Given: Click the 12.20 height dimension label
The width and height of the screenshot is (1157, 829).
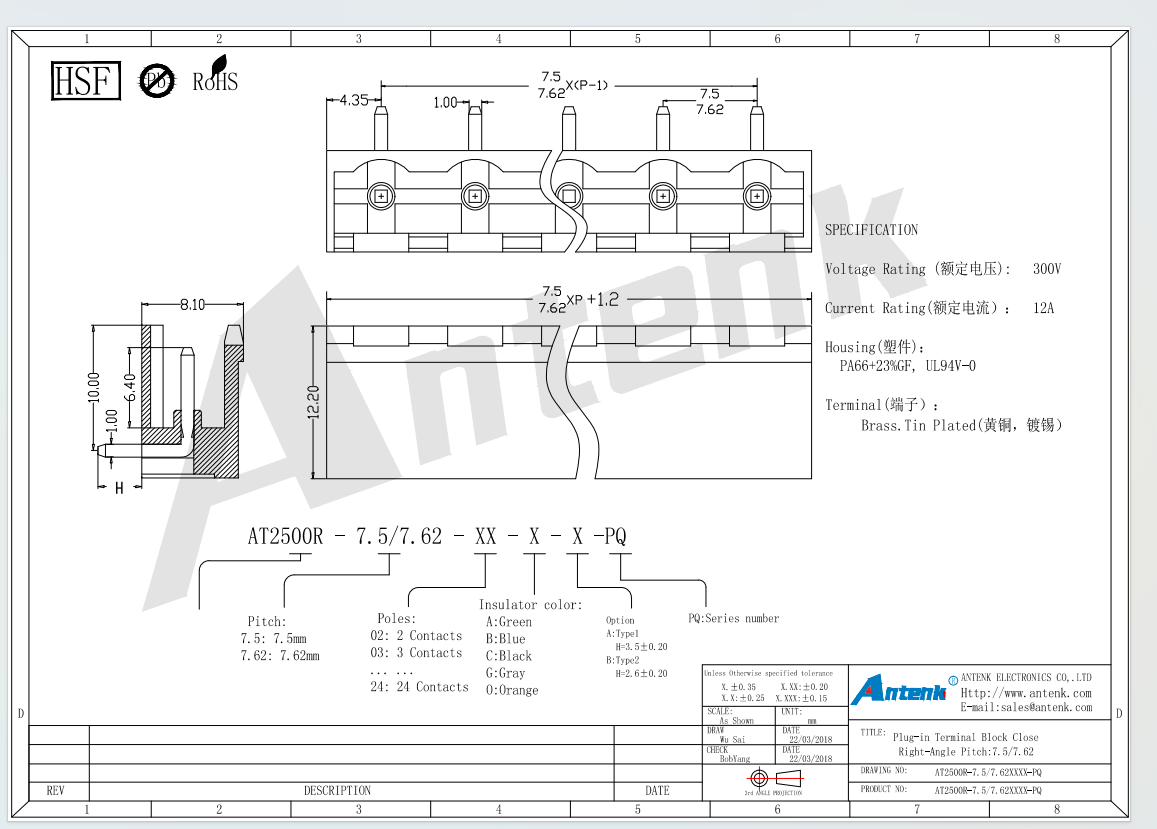Looking at the screenshot, I should (313, 402).
